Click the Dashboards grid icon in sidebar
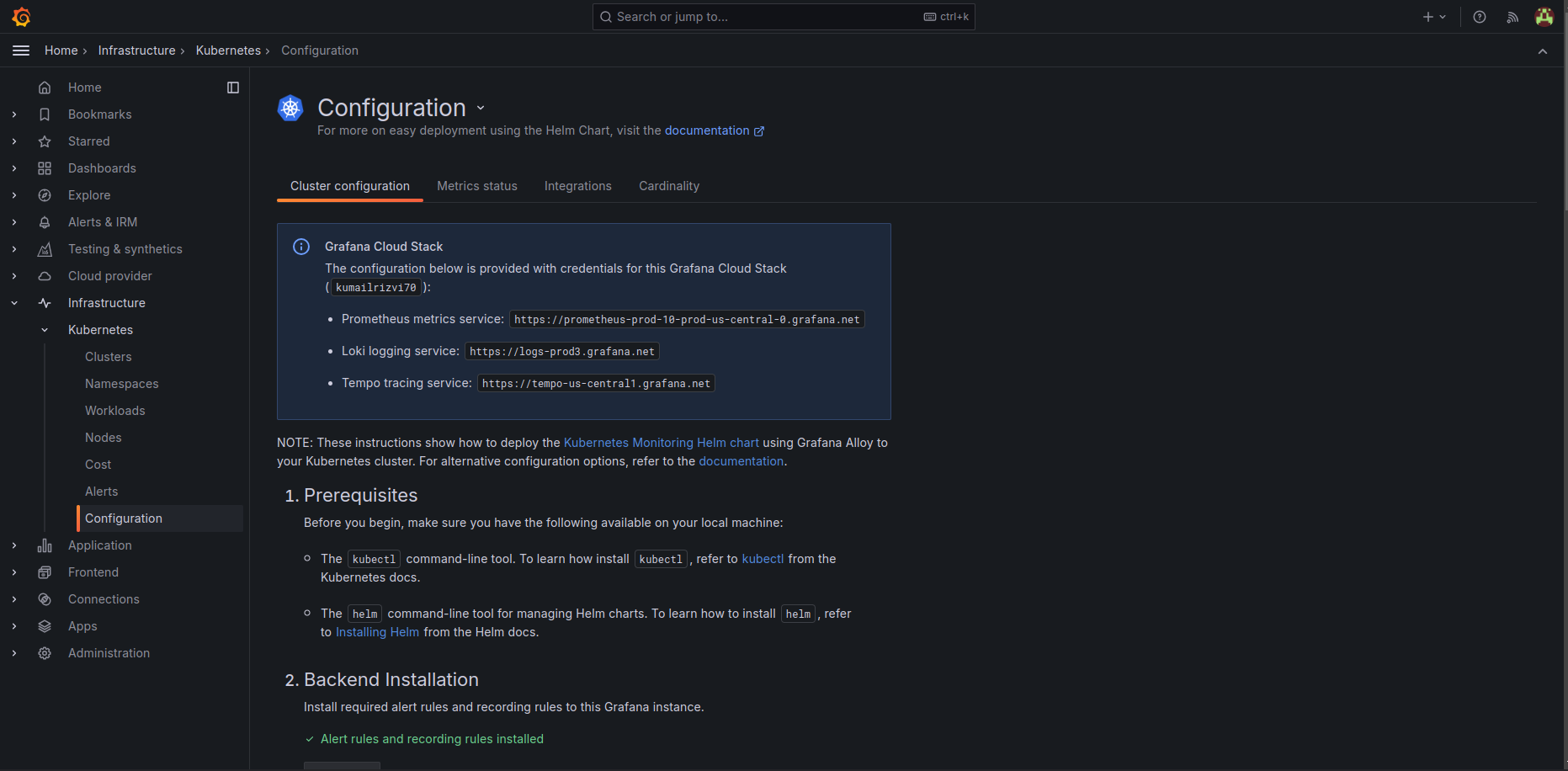This screenshot has height=771, width=1568. click(x=45, y=168)
